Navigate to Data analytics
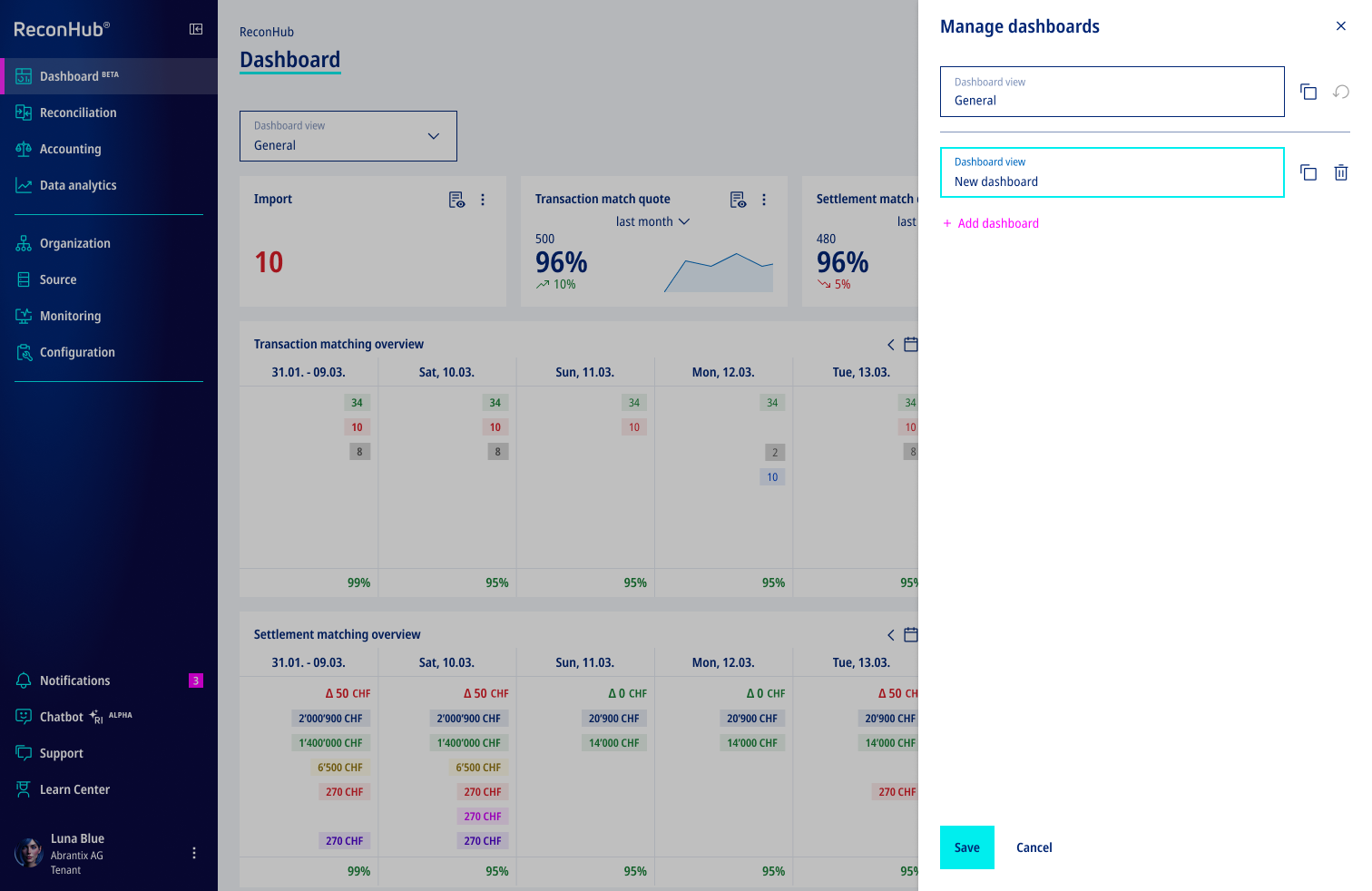Screen dimensions: 1372x891 click(x=78, y=185)
